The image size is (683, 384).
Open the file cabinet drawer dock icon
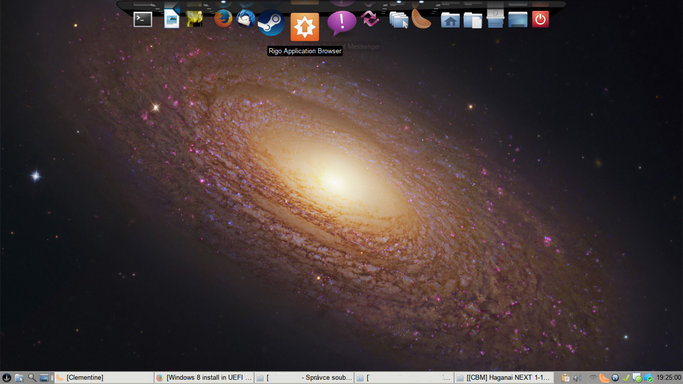click(495, 19)
